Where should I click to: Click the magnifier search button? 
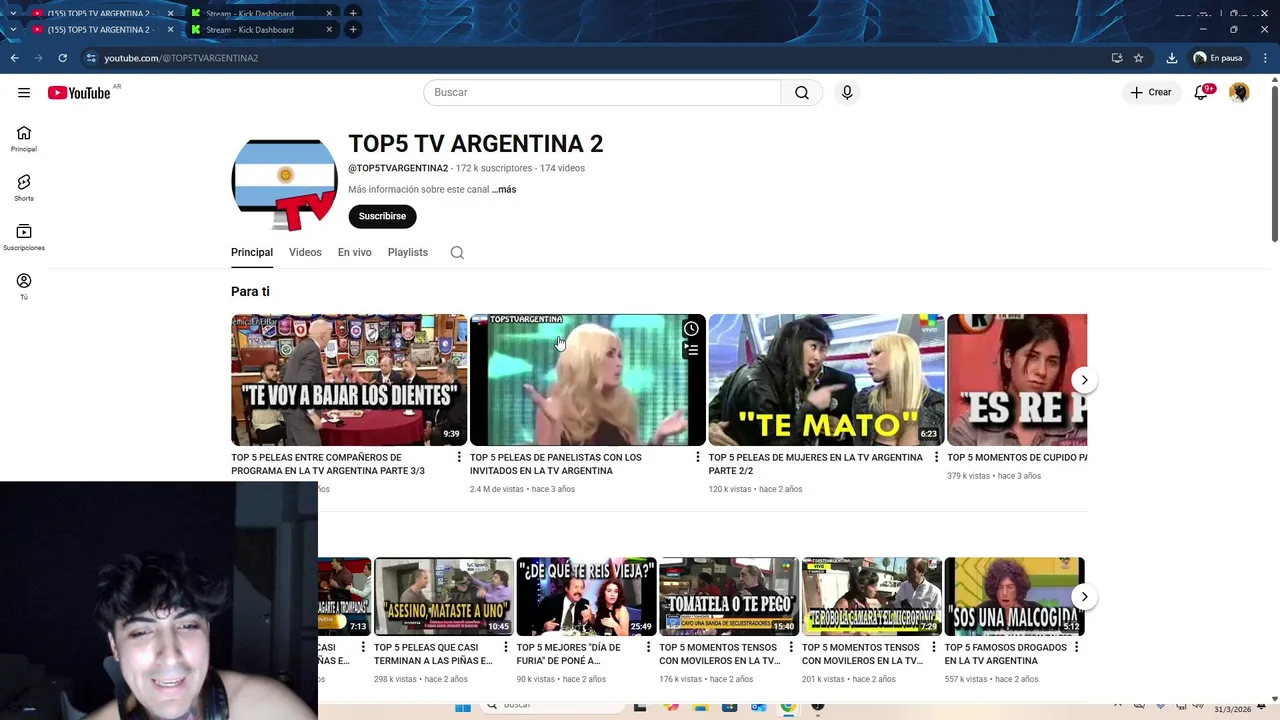pyautogui.click(x=802, y=93)
